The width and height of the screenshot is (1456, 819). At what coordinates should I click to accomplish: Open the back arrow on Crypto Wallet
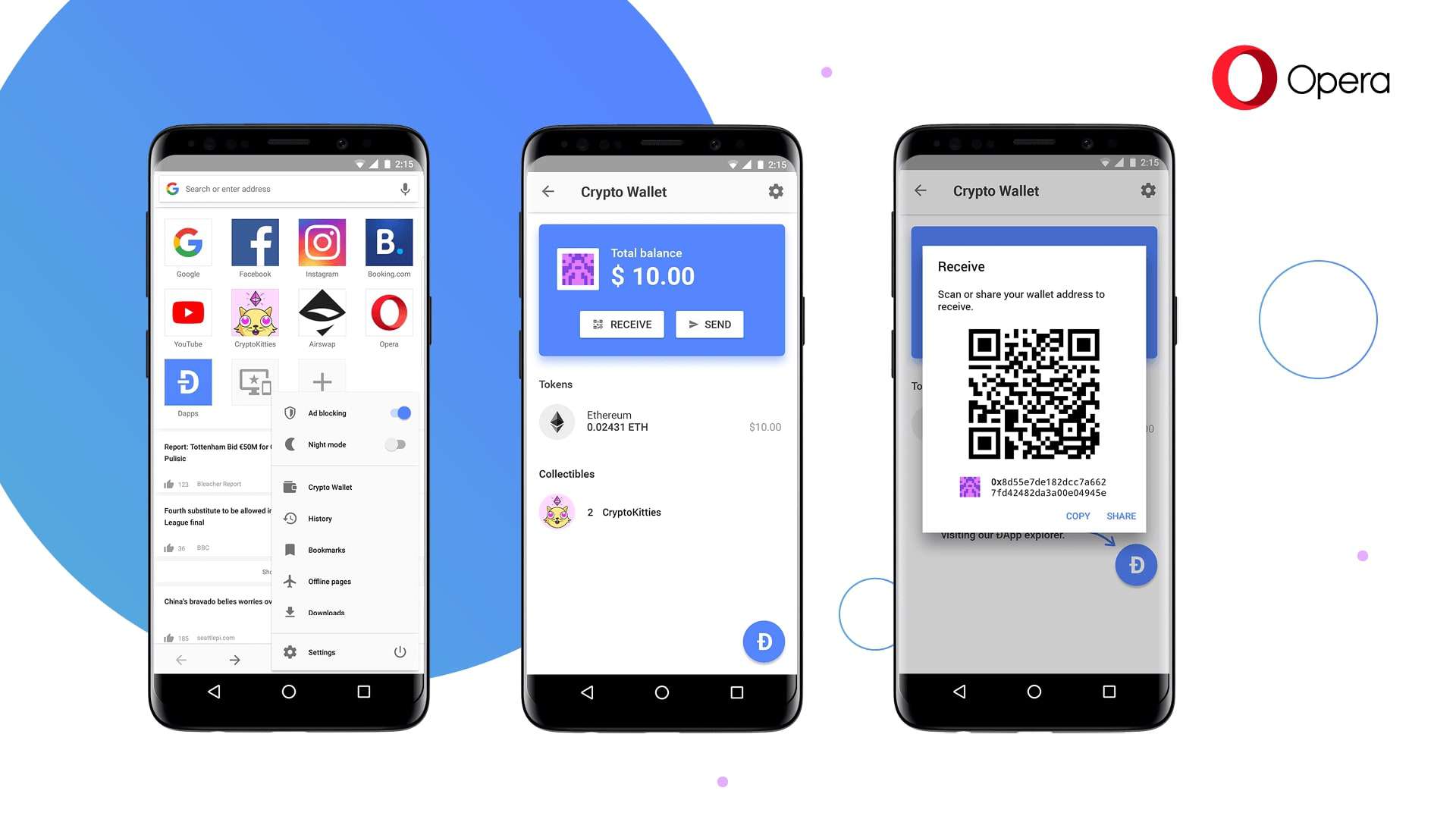click(551, 190)
